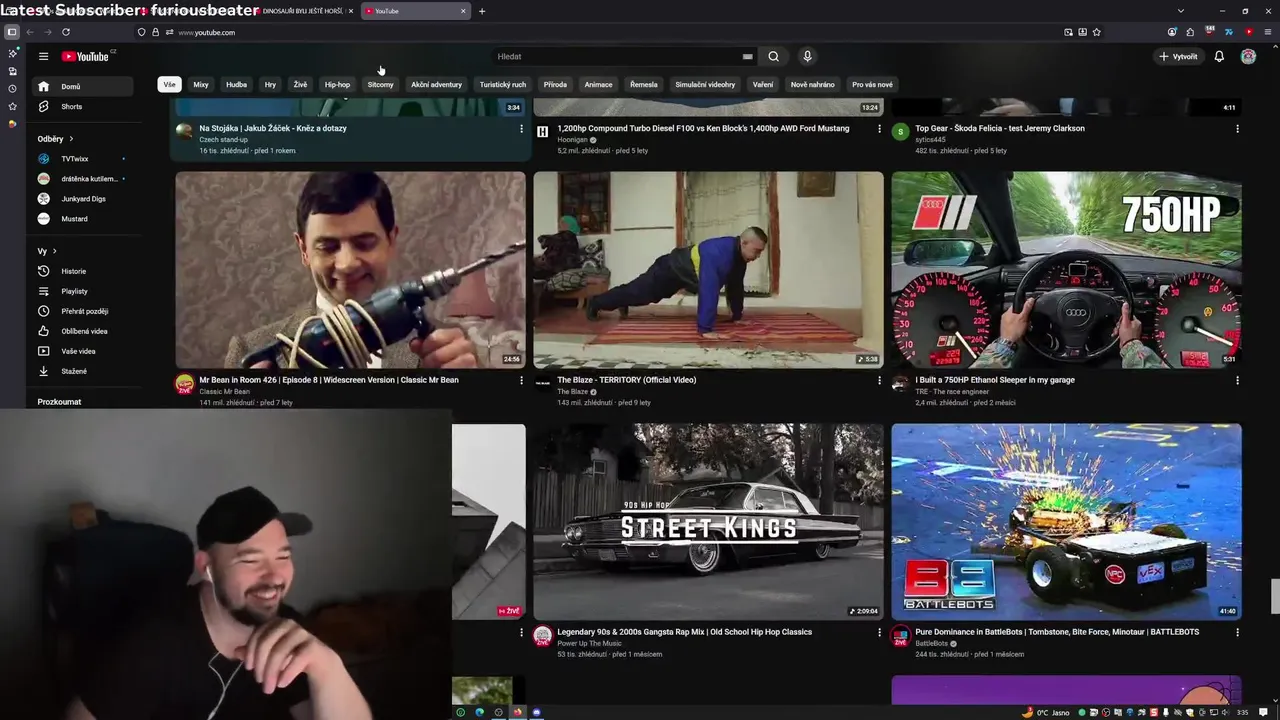Image resolution: width=1280 pixels, height=720 pixels.
Task: Click the YouTube logo
Action: coord(88,57)
